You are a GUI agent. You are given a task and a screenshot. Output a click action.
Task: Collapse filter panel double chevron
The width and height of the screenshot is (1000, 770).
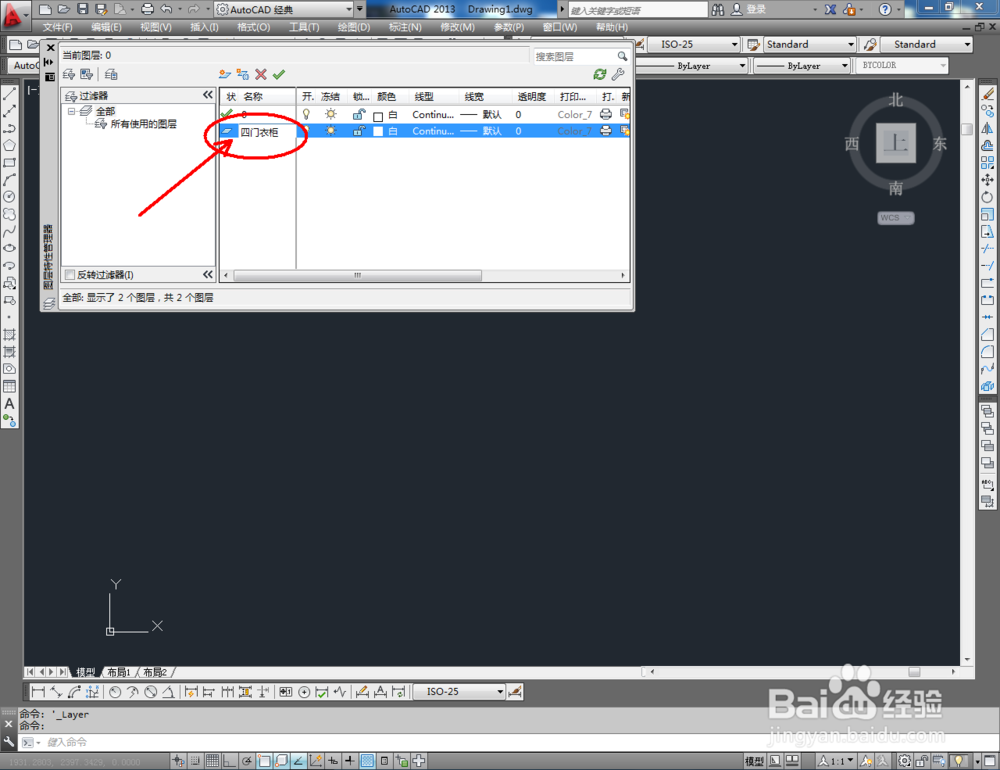(x=208, y=95)
